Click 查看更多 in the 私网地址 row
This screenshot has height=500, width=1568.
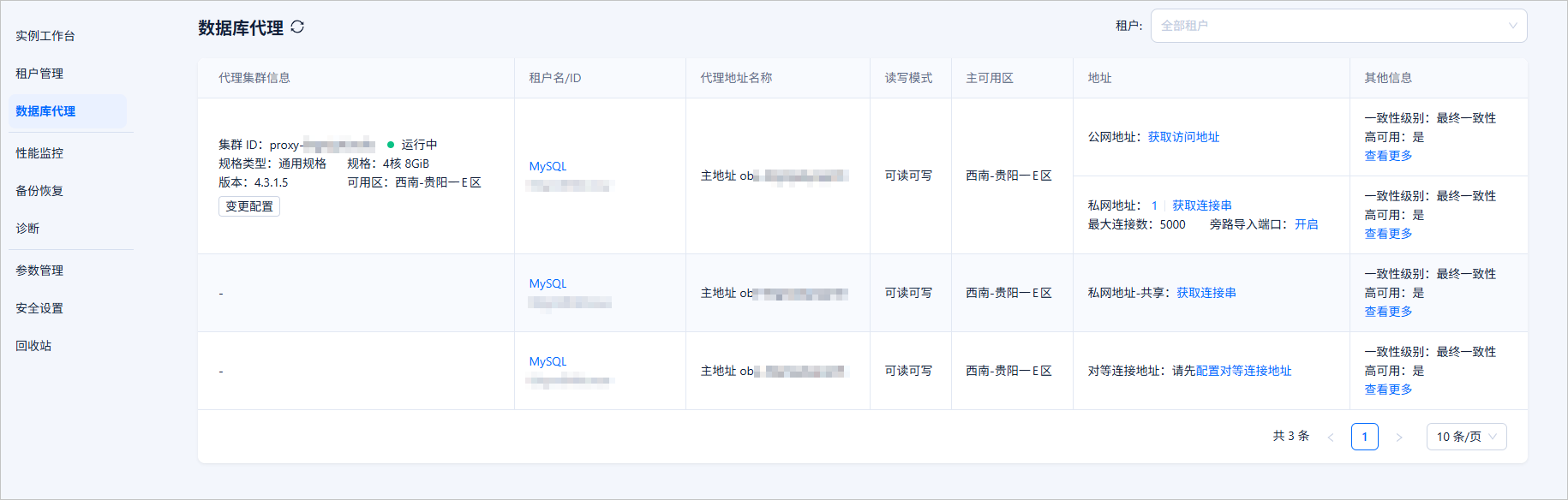(1388, 234)
